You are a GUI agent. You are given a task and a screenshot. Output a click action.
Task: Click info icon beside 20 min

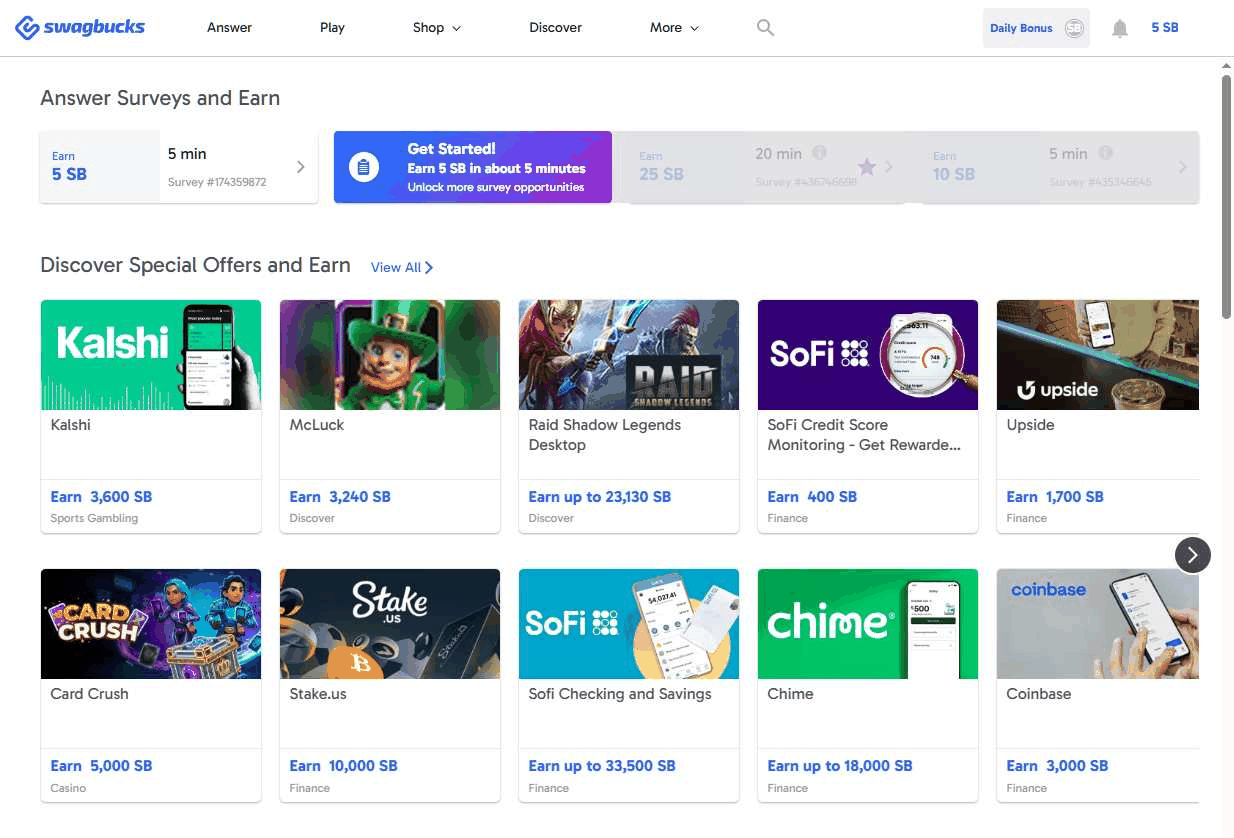pos(819,153)
